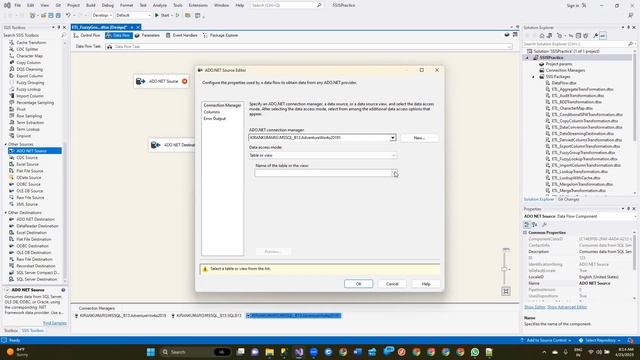Click Cancel in ADO.NET Source Editor
Image resolution: width=640 pixels, height=360 pixels.
coord(392,284)
